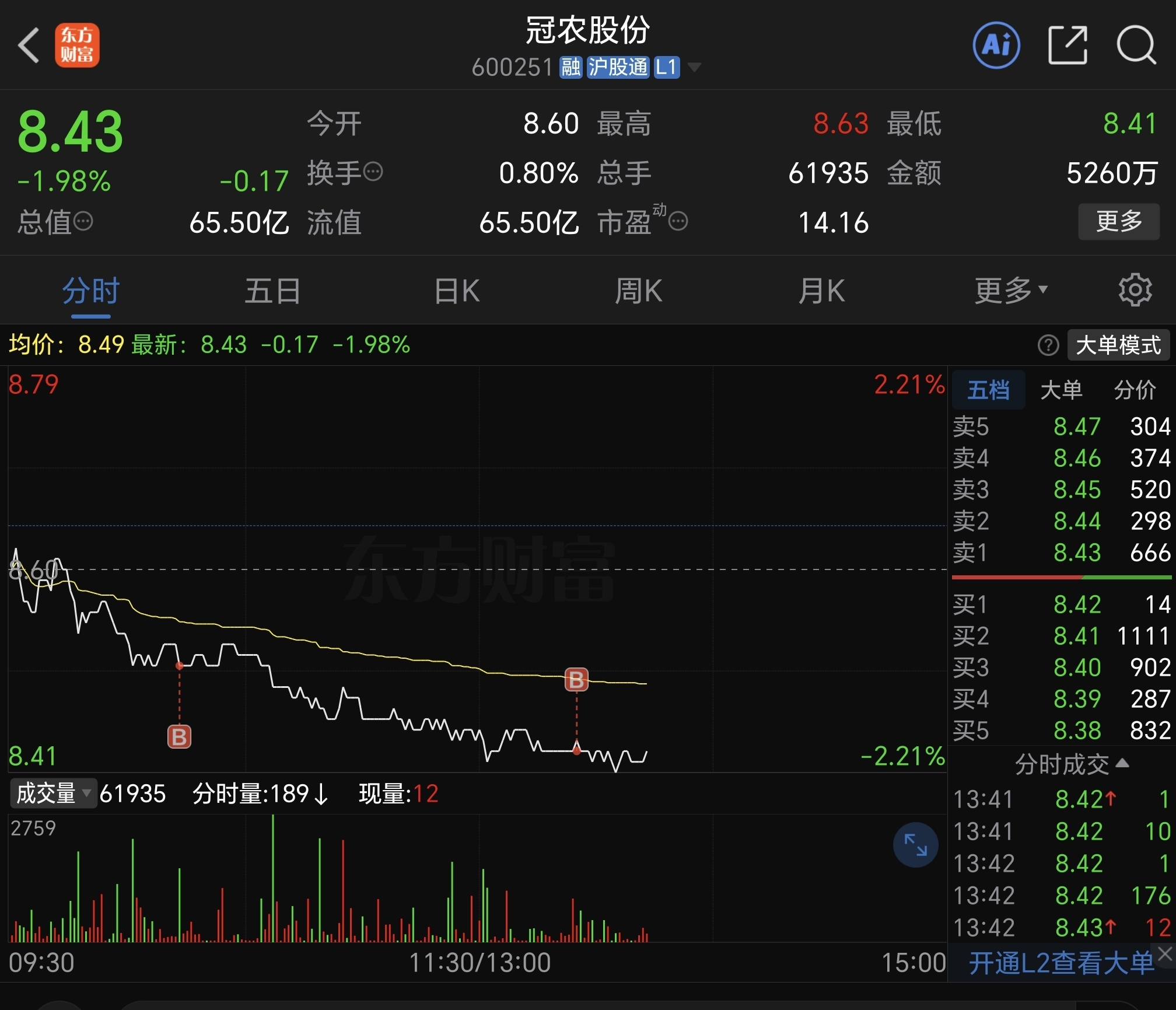Tap the info icon next to 换手
This screenshot has width=1176, height=1010.
point(373,172)
